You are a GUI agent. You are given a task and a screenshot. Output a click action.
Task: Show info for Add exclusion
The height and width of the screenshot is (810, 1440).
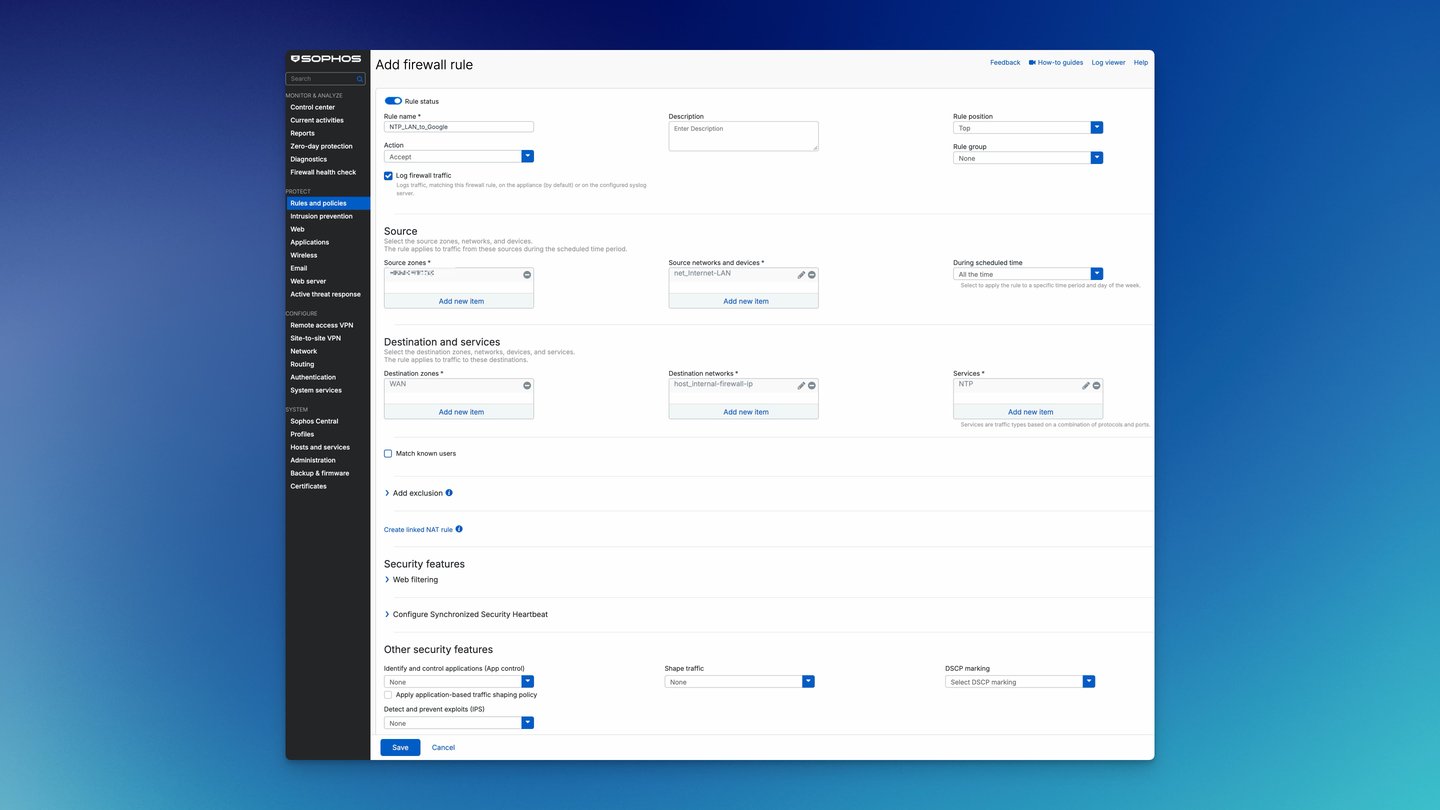point(449,493)
